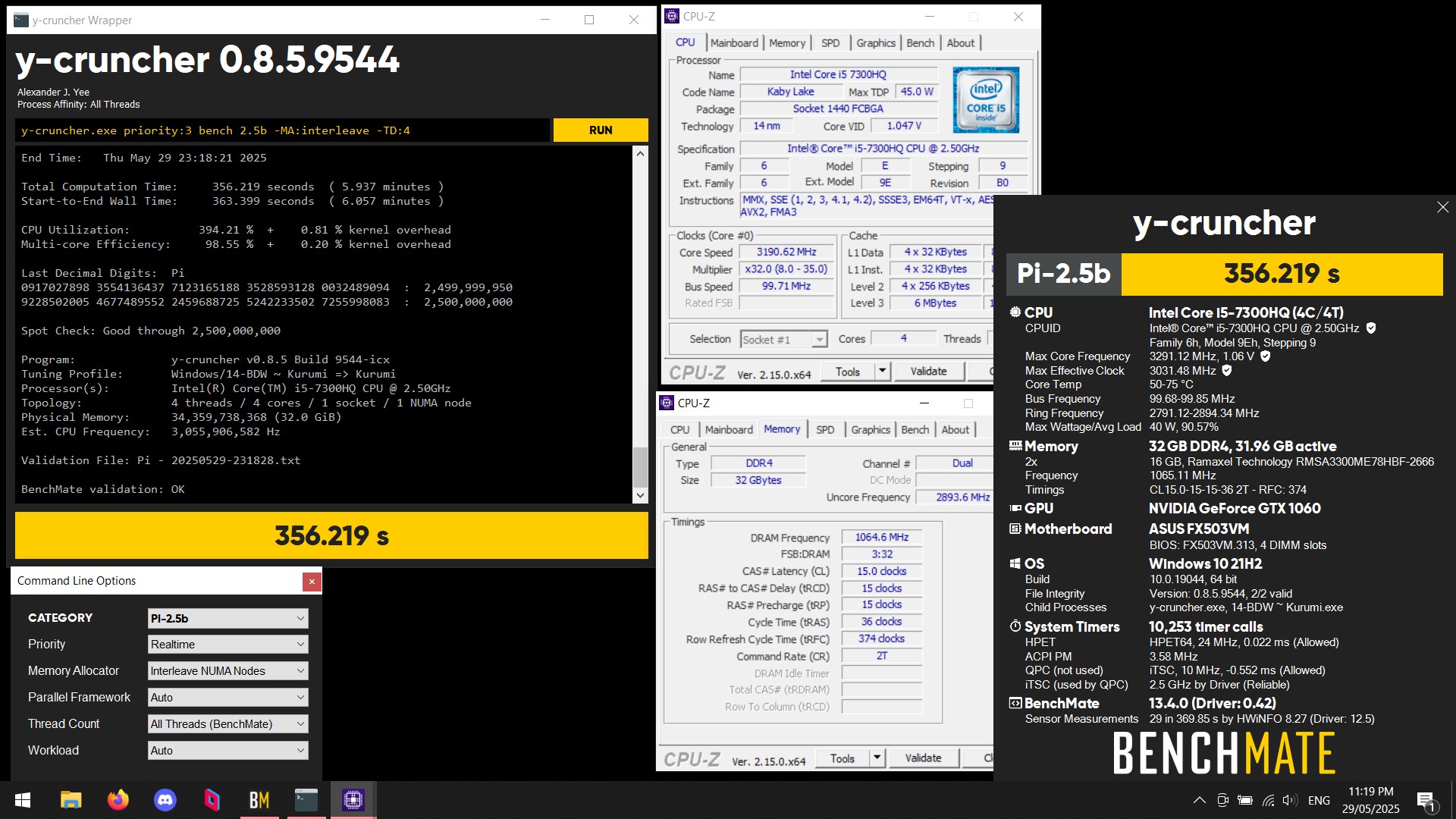Click y-cruncher command line input field

click(x=282, y=130)
